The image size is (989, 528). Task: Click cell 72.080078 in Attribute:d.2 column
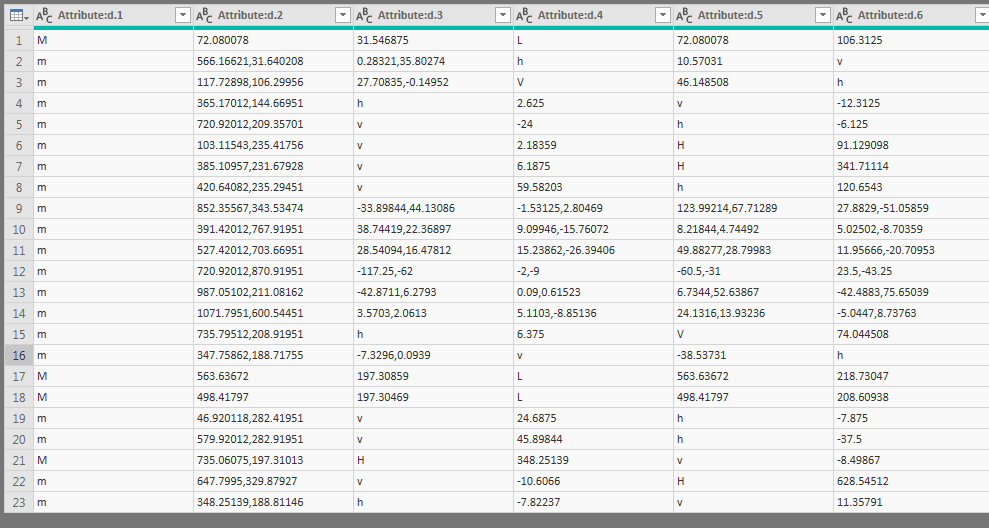tap(273, 40)
